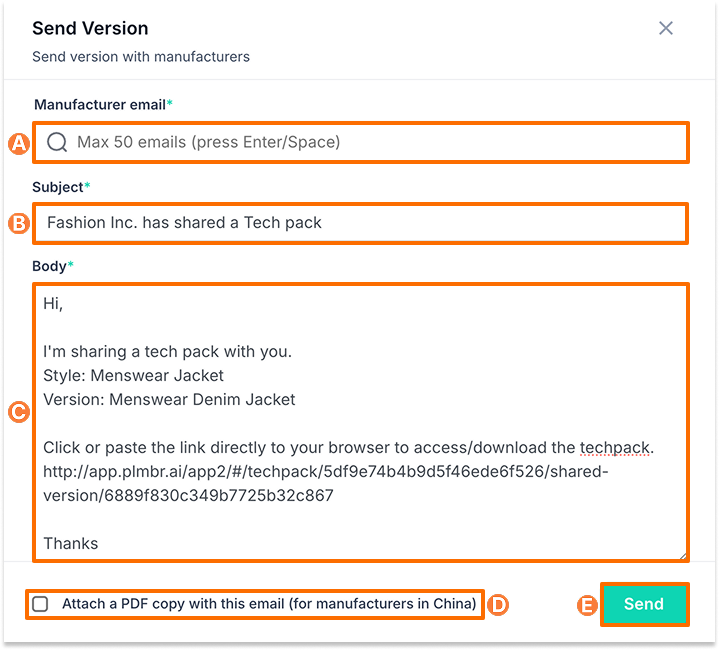719x650 pixels.
Task: Click the orange D annotation marker
Action: click(x=496, y=604)
